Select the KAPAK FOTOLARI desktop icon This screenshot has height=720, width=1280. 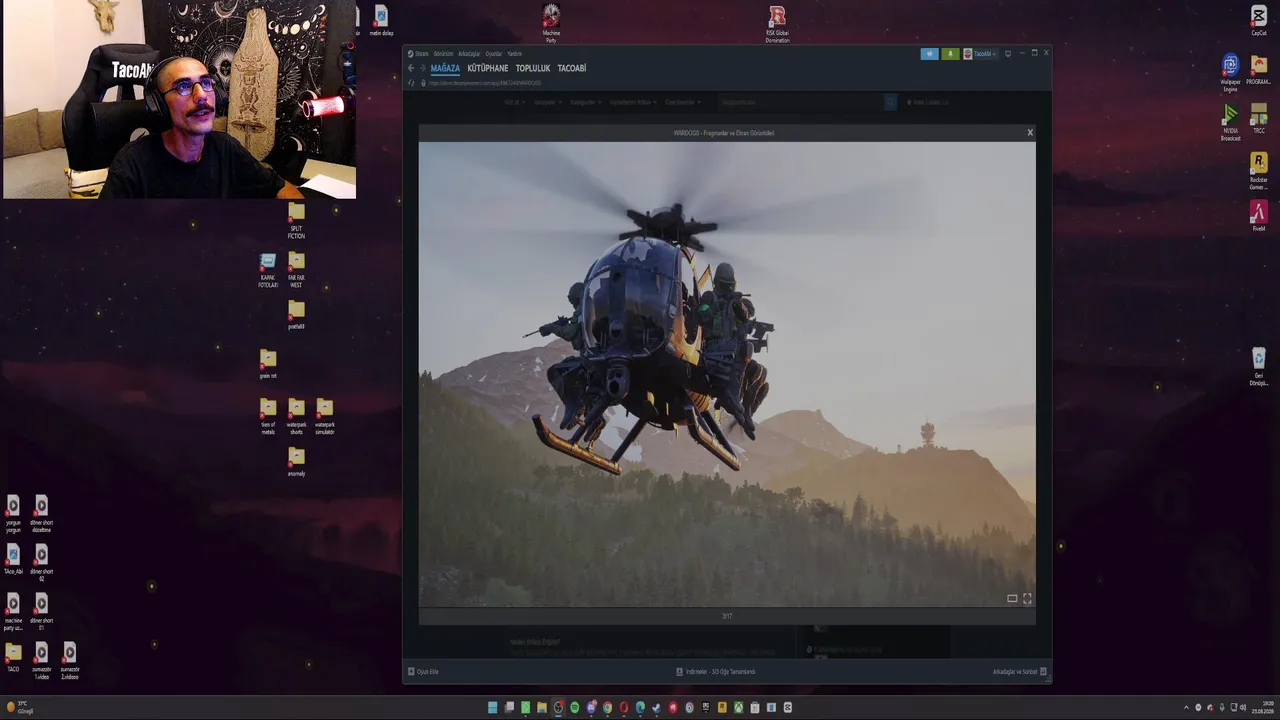pyautogui.click(x=268, y=270)
